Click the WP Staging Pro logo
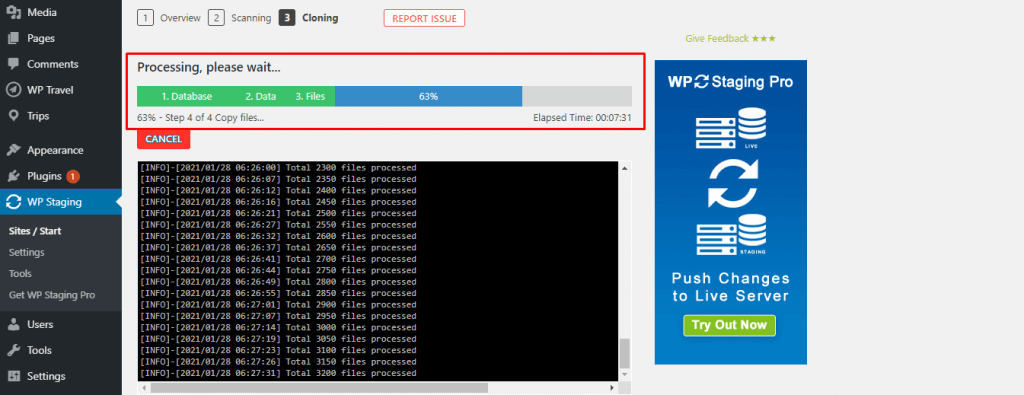Image resolution: width=1024 pixels, height=395 pixels. pos(731,82)
